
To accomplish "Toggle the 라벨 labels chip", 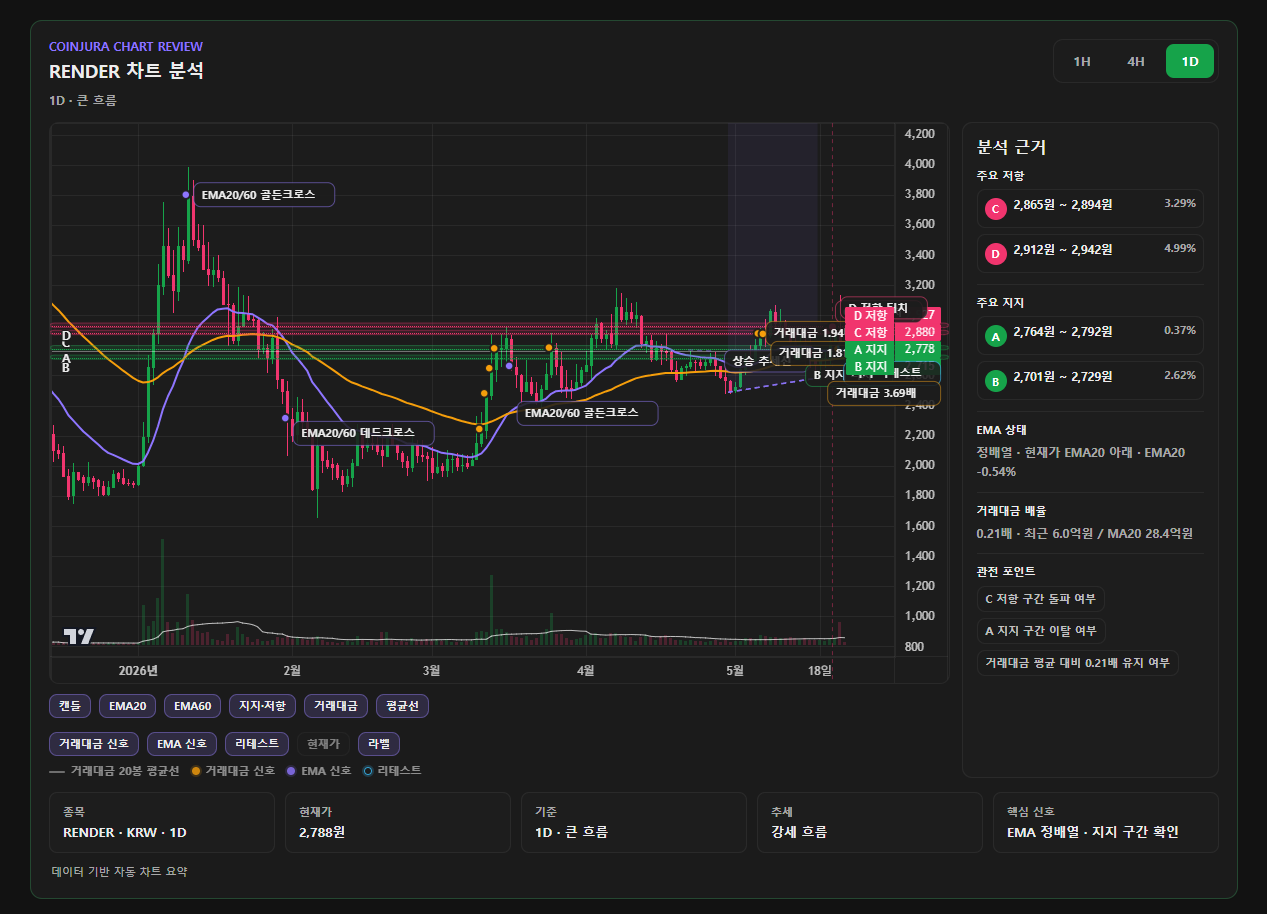I will [379, 744].
